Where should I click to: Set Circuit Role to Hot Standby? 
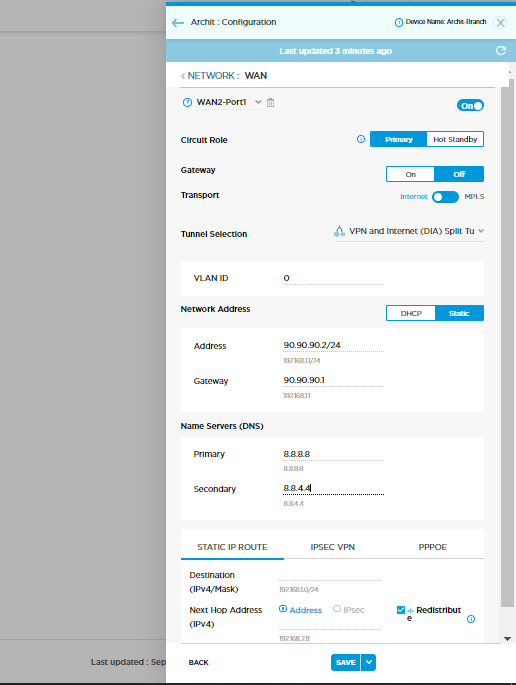point(455,139)
